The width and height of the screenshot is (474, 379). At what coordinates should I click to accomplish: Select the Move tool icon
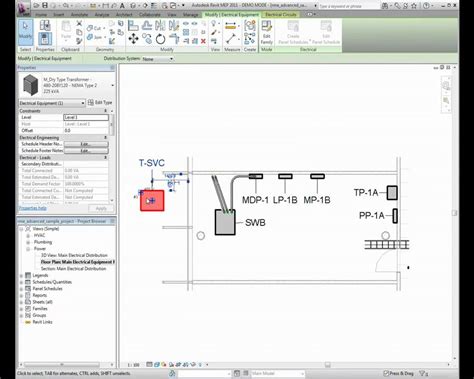tap(133, 39)
